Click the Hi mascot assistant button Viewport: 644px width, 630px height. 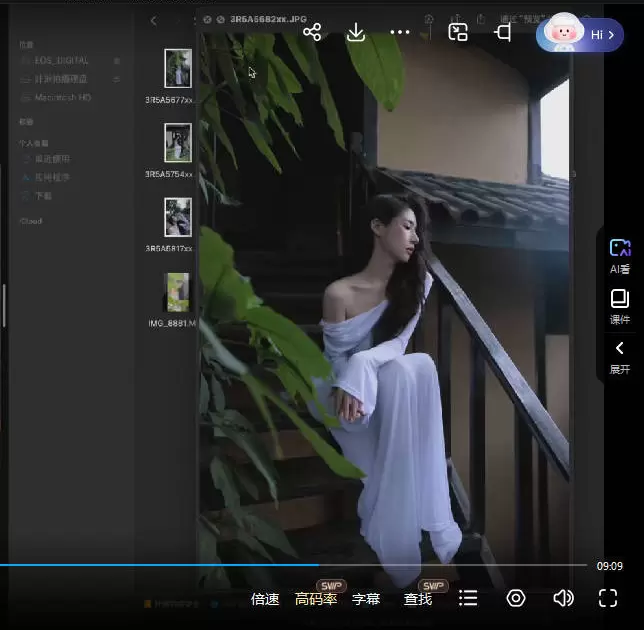[580, 34]
